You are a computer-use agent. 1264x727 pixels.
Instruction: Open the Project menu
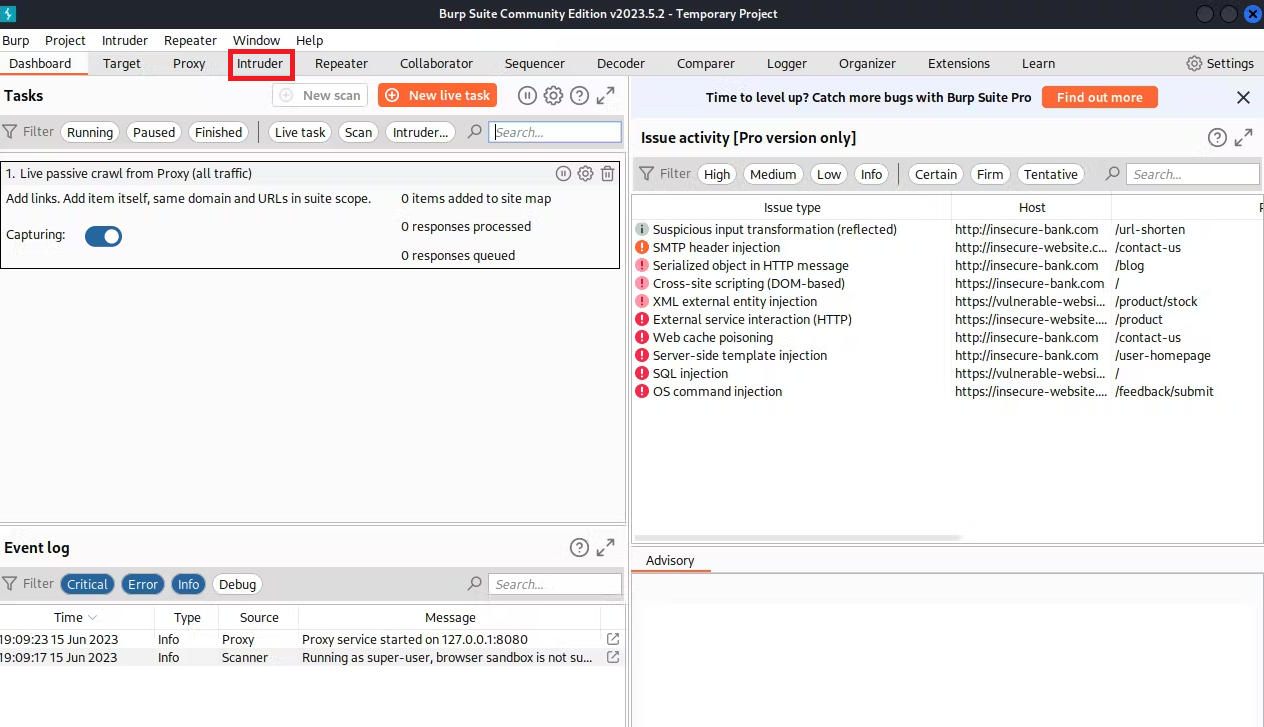66,40
